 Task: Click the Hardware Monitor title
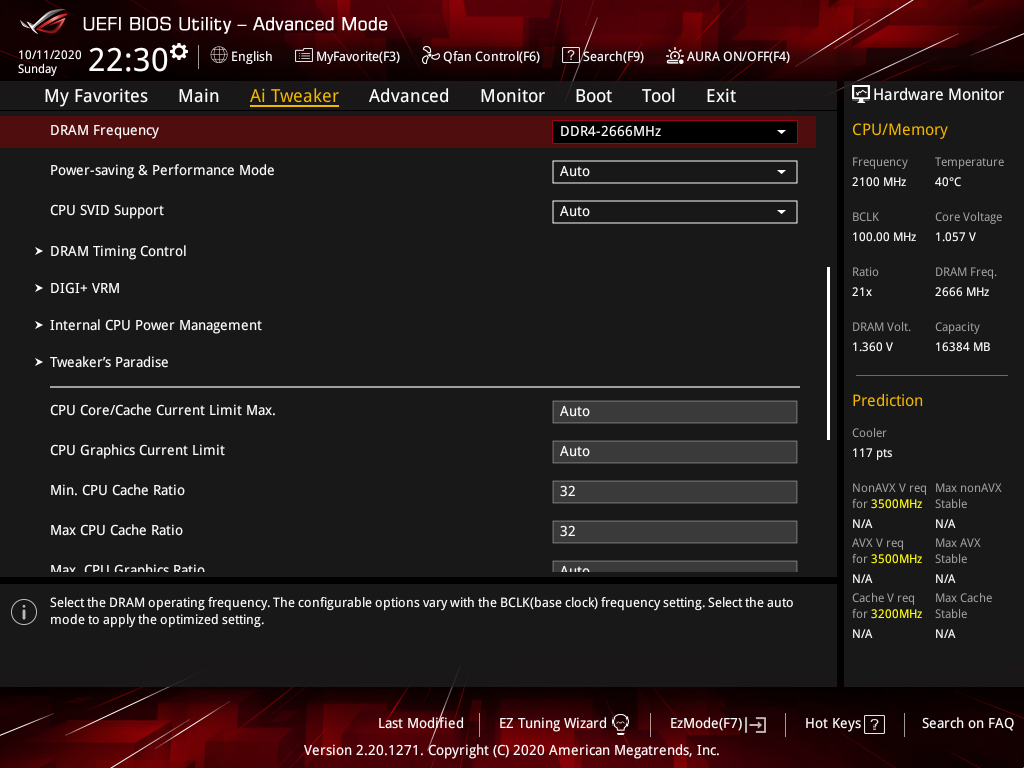tap(938, 95)
